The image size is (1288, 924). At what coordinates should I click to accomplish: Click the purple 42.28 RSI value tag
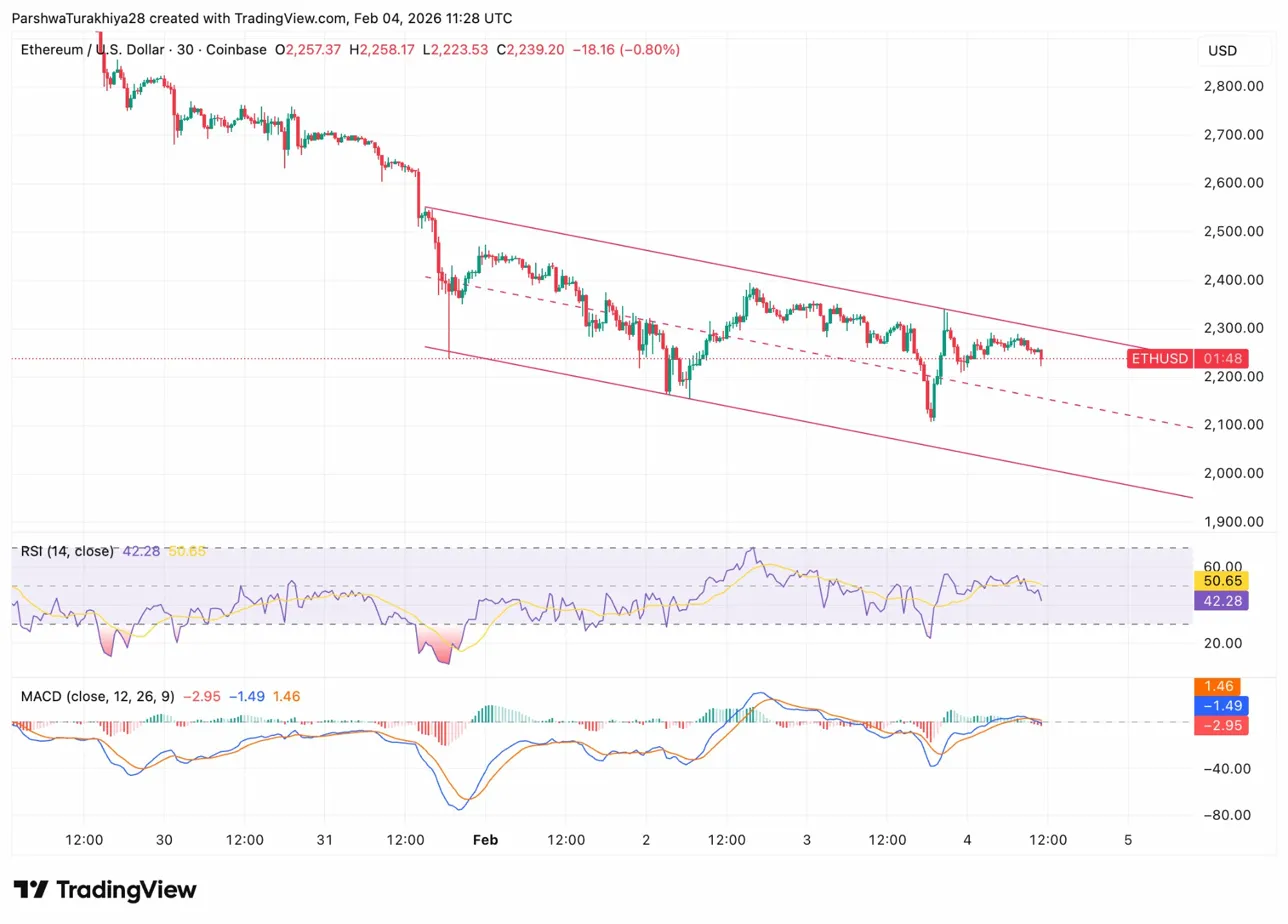(x=1220, y=601)
